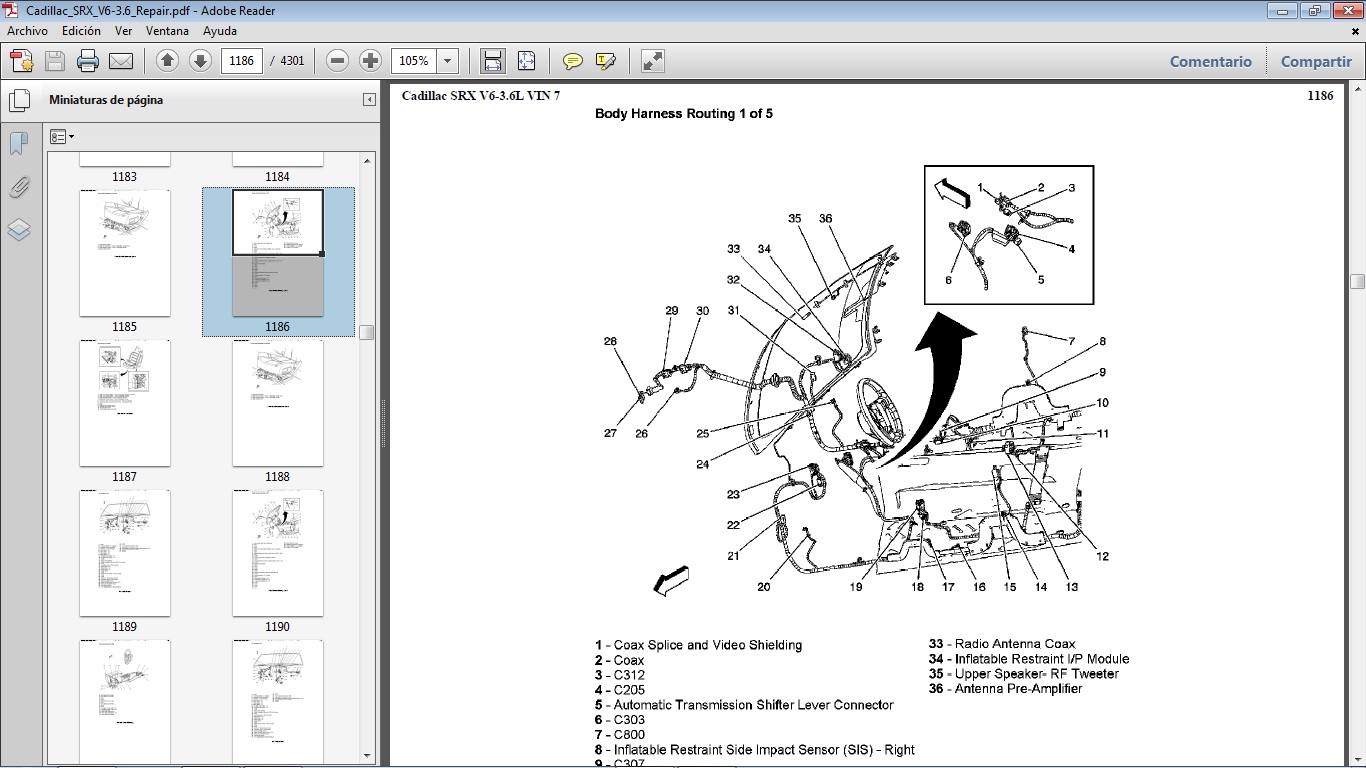Click the 'Body Harness Routing 1 of 5' heading

point(684,114)
